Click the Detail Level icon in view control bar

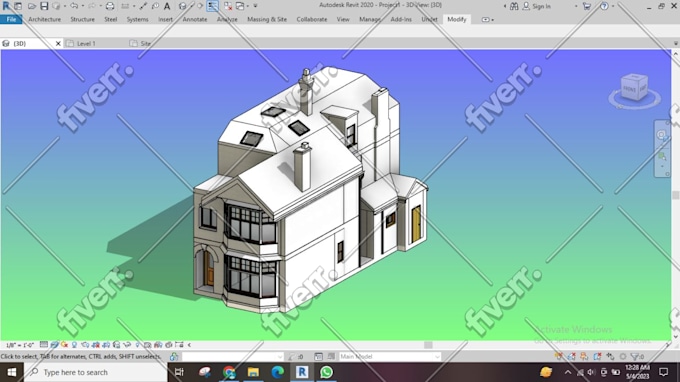[x=43, y=345]
